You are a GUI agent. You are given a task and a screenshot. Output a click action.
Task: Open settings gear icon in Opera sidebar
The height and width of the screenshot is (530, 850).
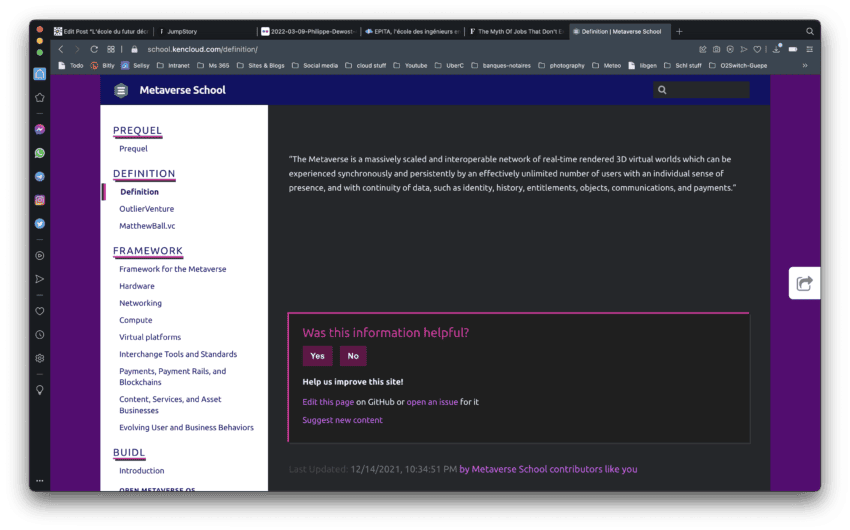point(40,358)
